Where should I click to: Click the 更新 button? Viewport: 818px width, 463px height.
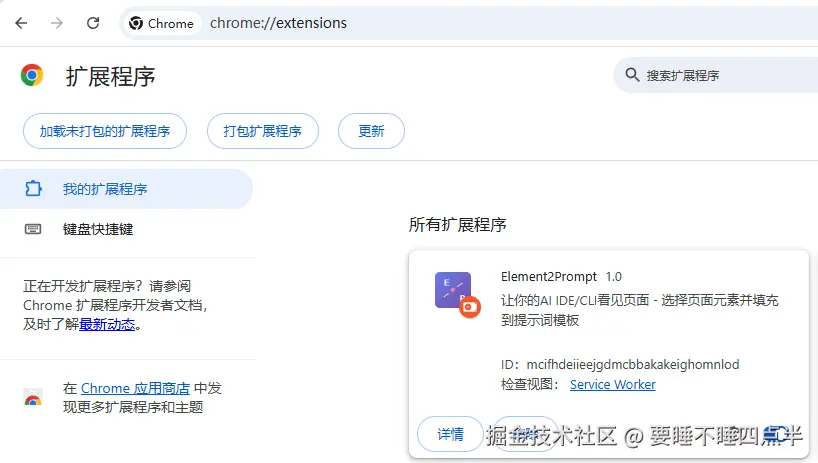(371, 131)
